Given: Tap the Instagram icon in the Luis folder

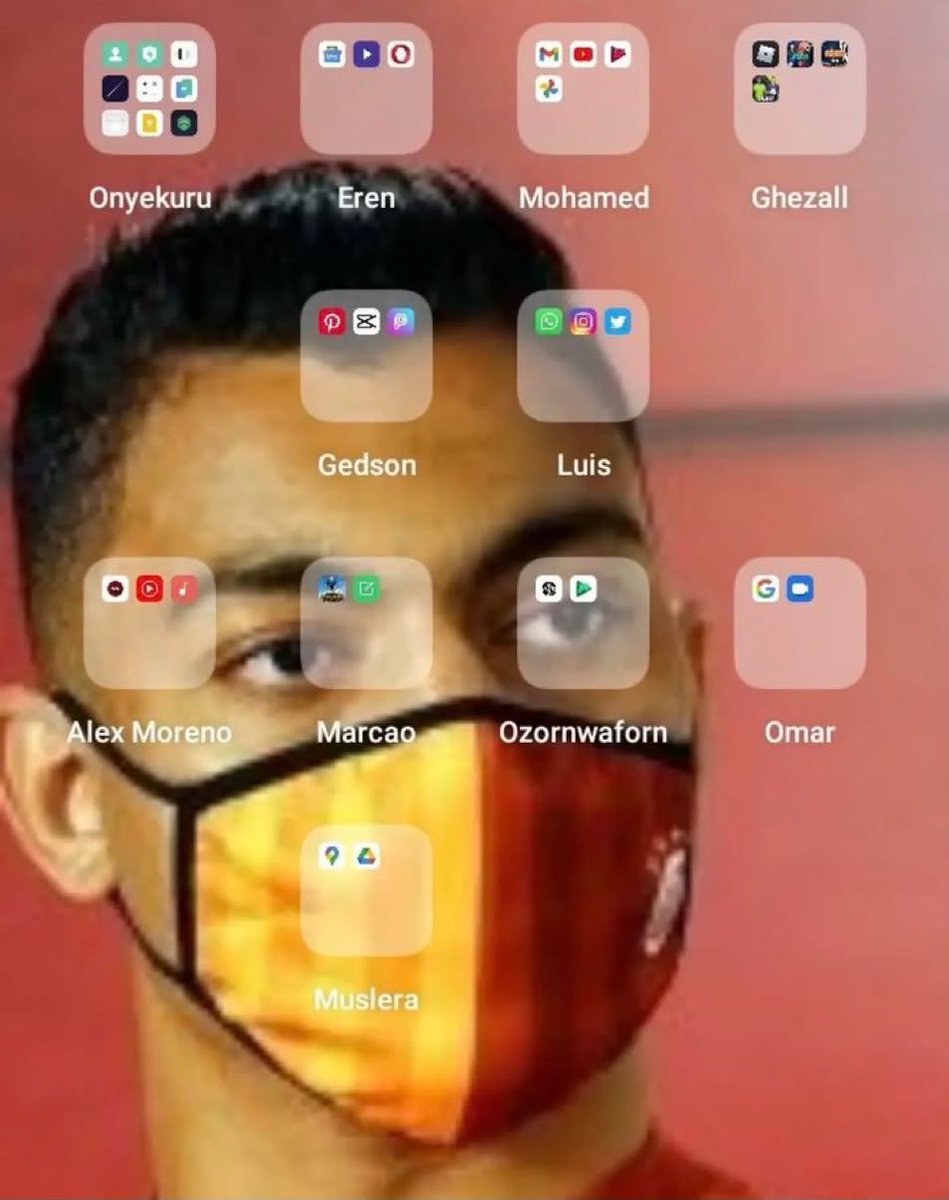Looking at the screenshot, I should click(x=583, y=321).
